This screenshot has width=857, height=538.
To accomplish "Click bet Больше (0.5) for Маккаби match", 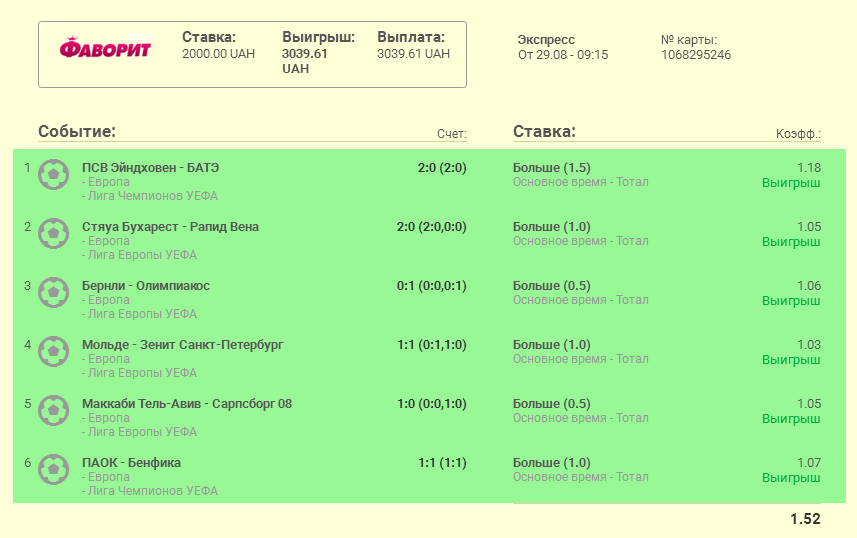I will click(x=551, y=404).
